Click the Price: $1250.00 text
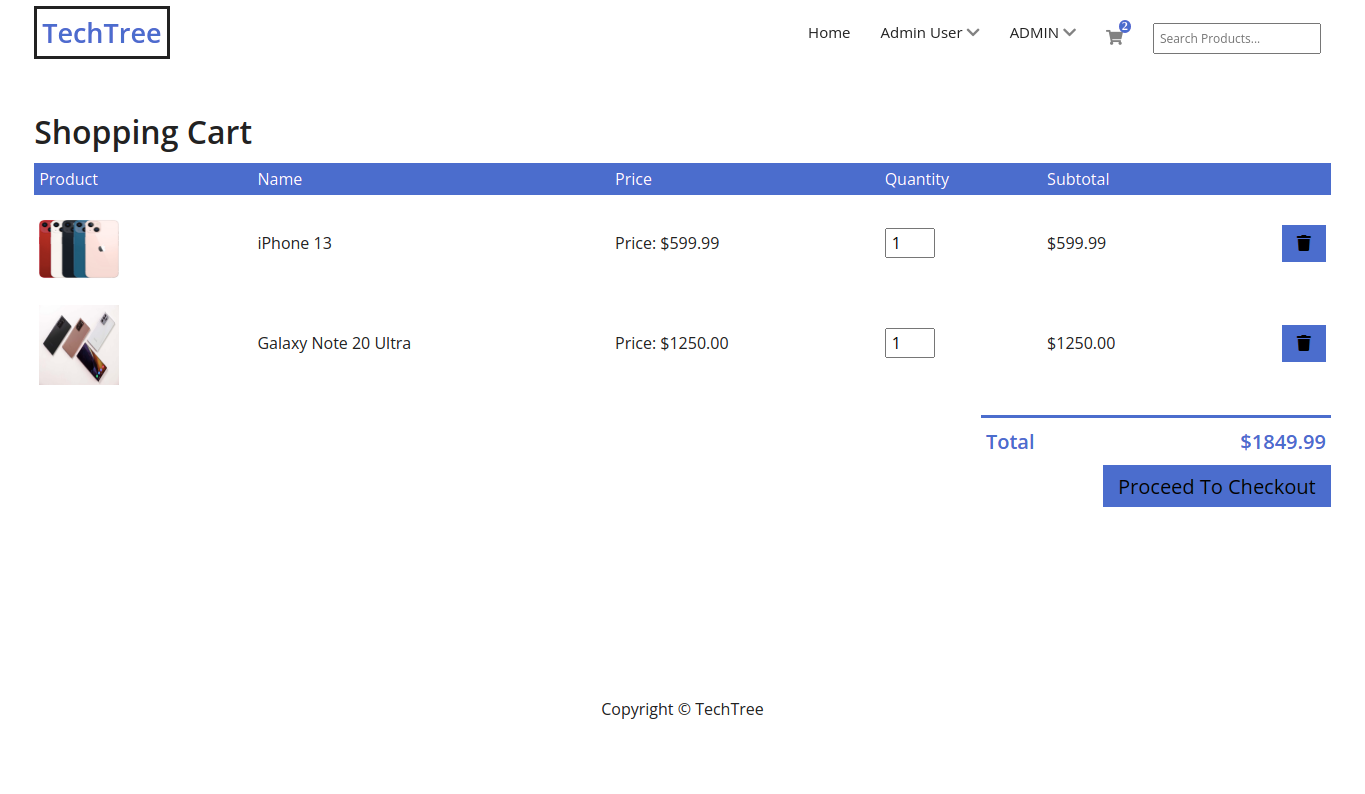The width and height of the screenshot is (1365, 794). [672, 343]
